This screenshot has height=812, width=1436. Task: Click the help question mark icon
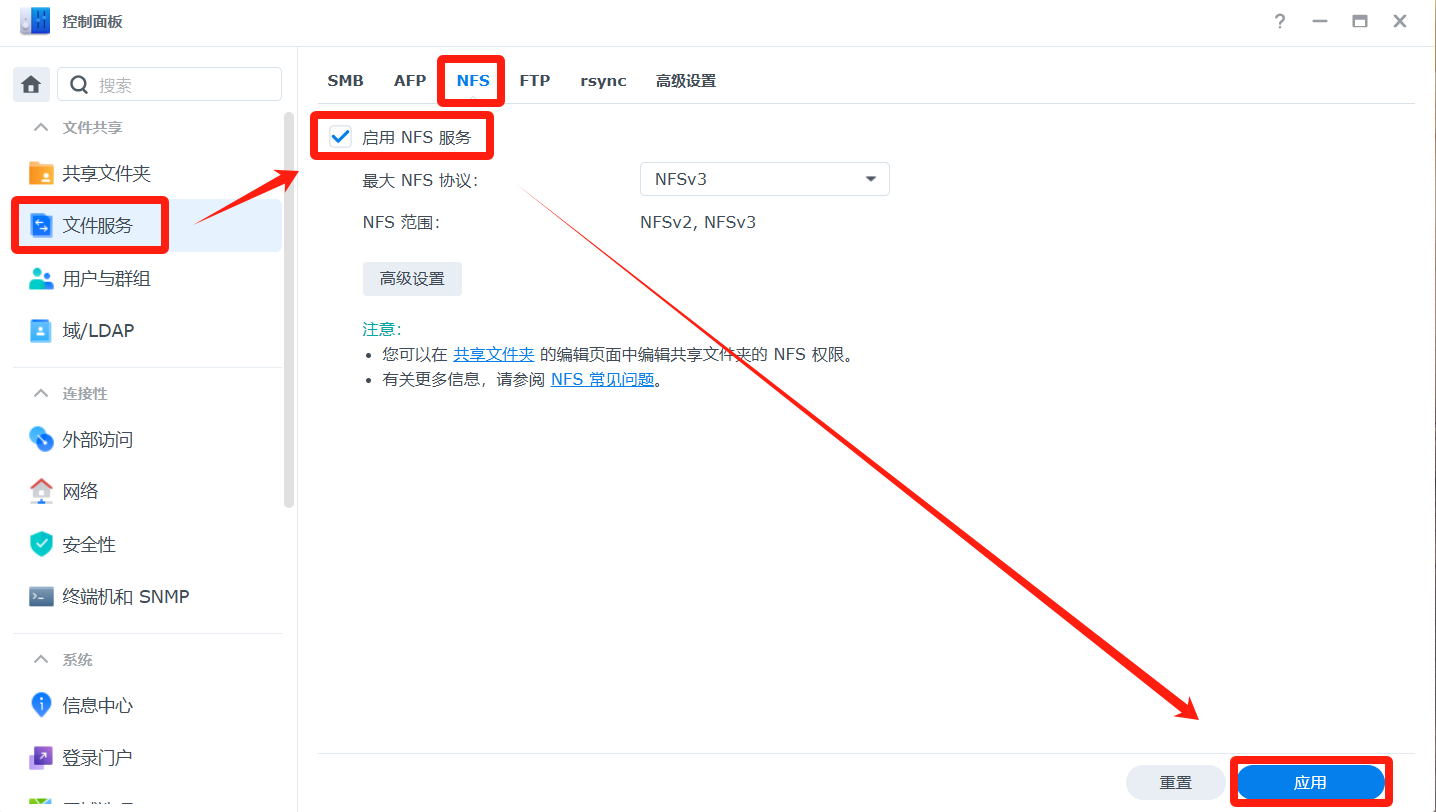pos(1280,22)
